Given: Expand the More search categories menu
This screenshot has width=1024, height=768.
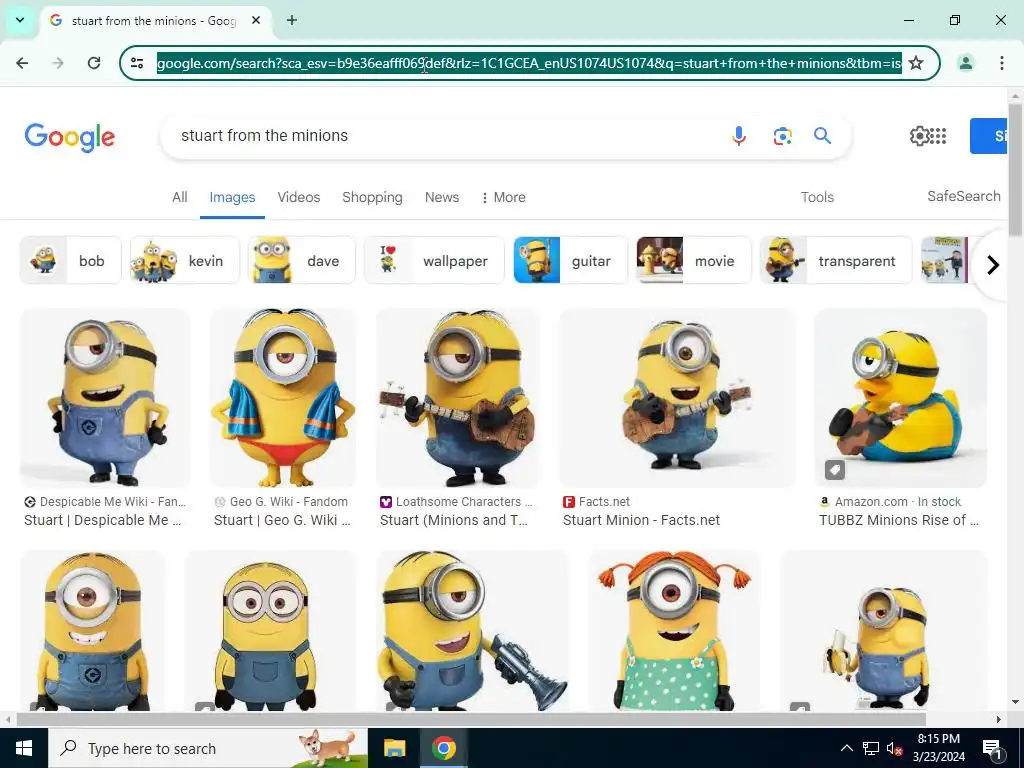Looking at the screenshot, I should click(504, 197).
